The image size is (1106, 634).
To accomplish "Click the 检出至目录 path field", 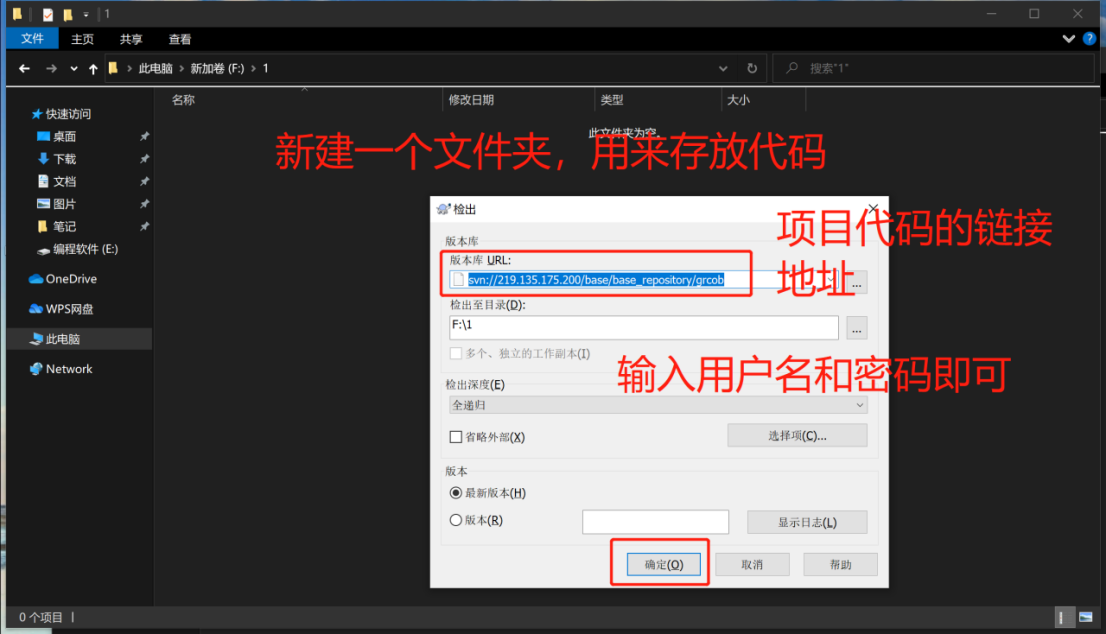I will tap(643, 327).
